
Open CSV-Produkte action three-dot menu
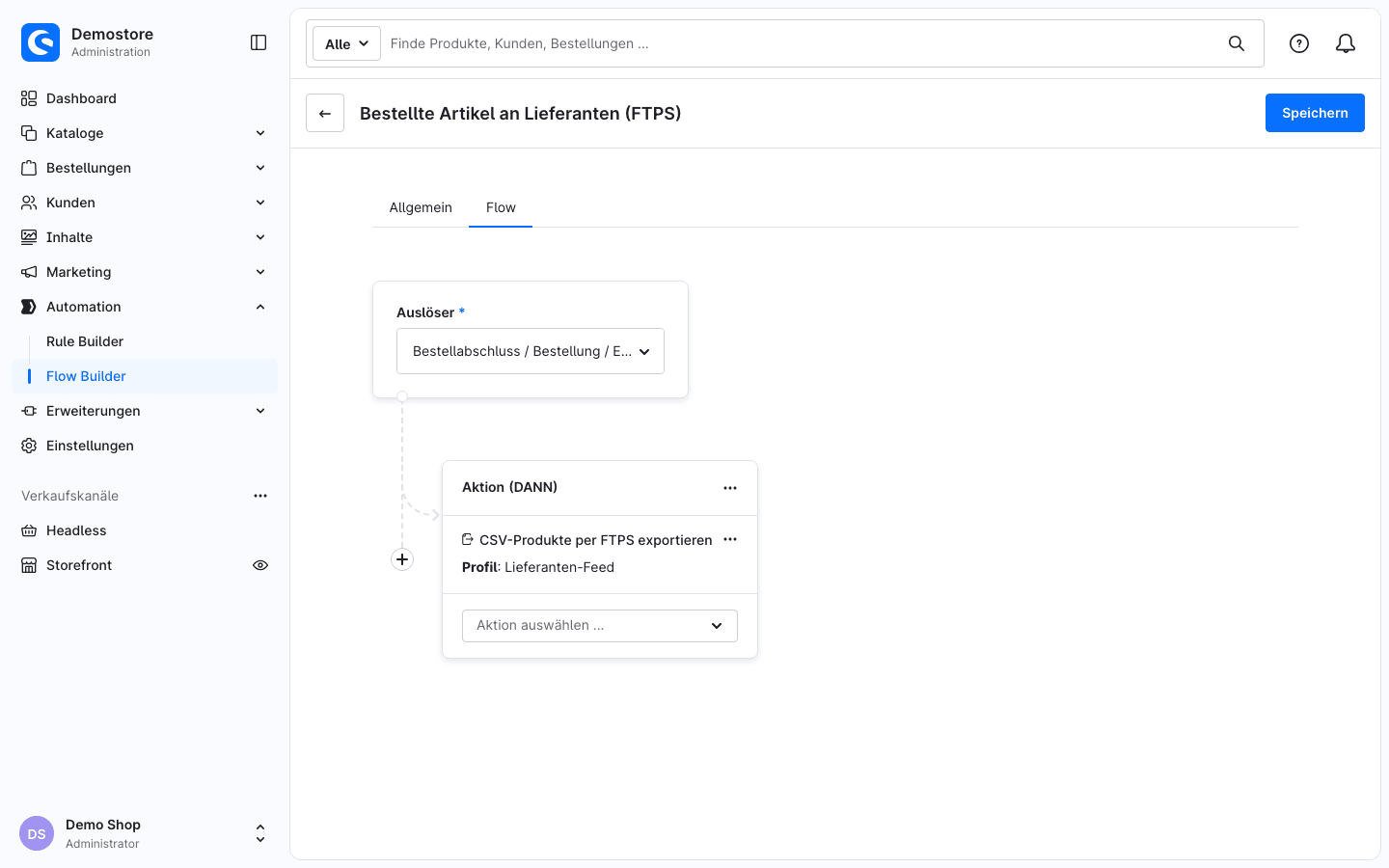(730, 539)
